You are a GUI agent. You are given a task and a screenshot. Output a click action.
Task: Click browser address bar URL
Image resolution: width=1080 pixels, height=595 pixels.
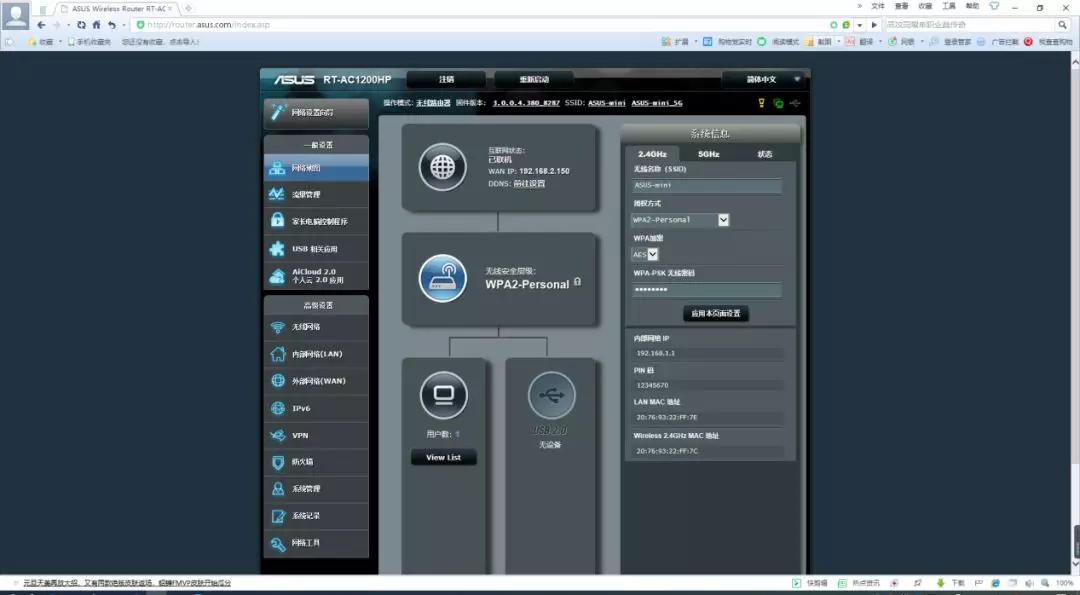point(208,25)
